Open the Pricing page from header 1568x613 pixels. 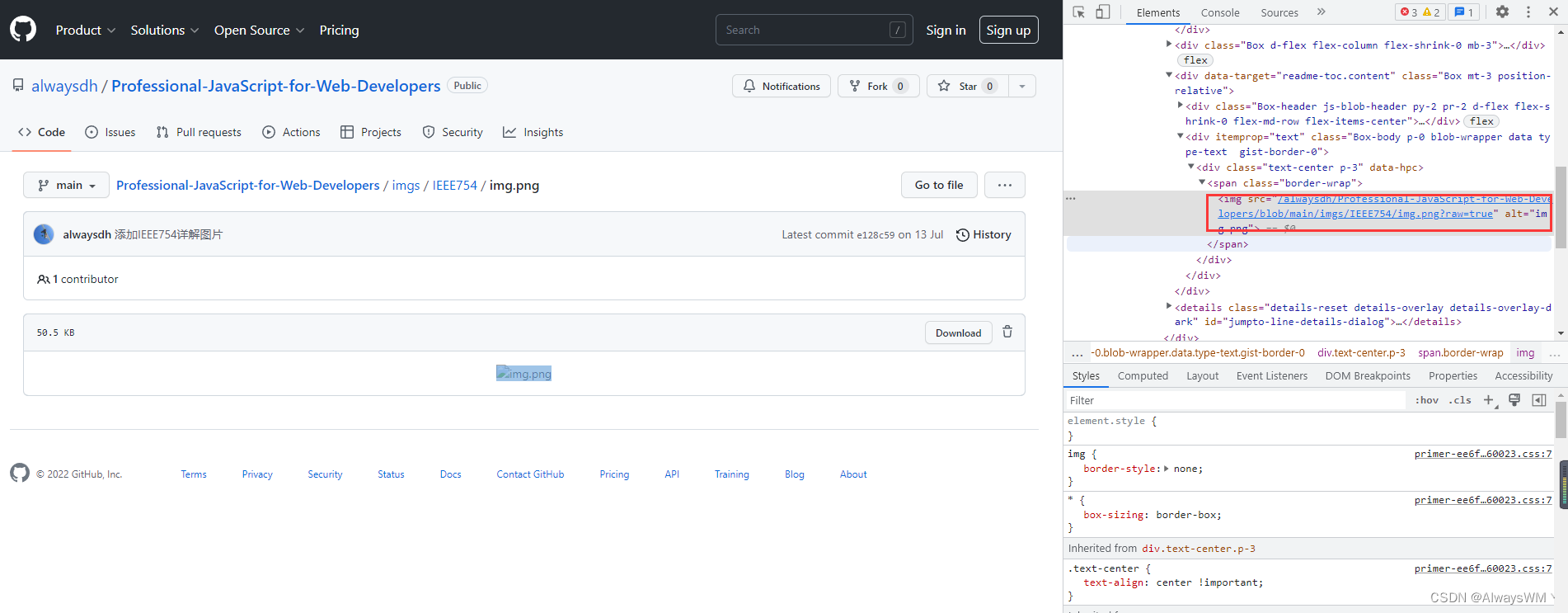click(x=340, y=30)
